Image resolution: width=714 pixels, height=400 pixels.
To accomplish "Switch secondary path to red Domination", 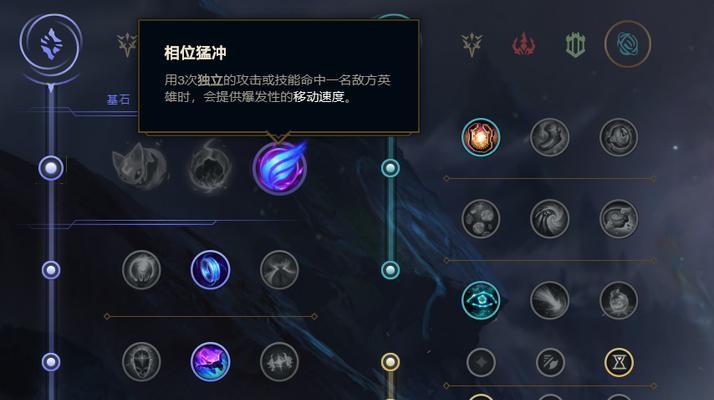I will coord(524,45).
